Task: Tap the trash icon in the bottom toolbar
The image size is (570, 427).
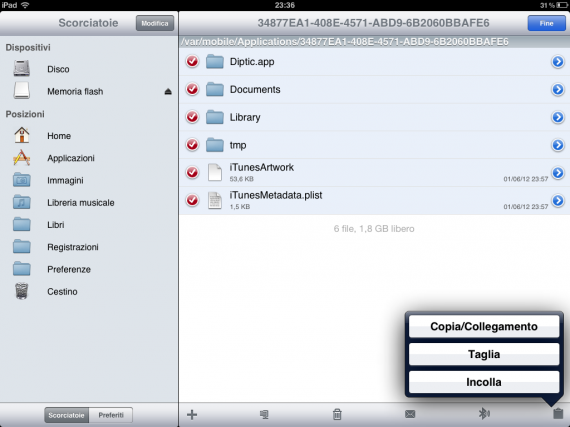Action: point(337,414)
